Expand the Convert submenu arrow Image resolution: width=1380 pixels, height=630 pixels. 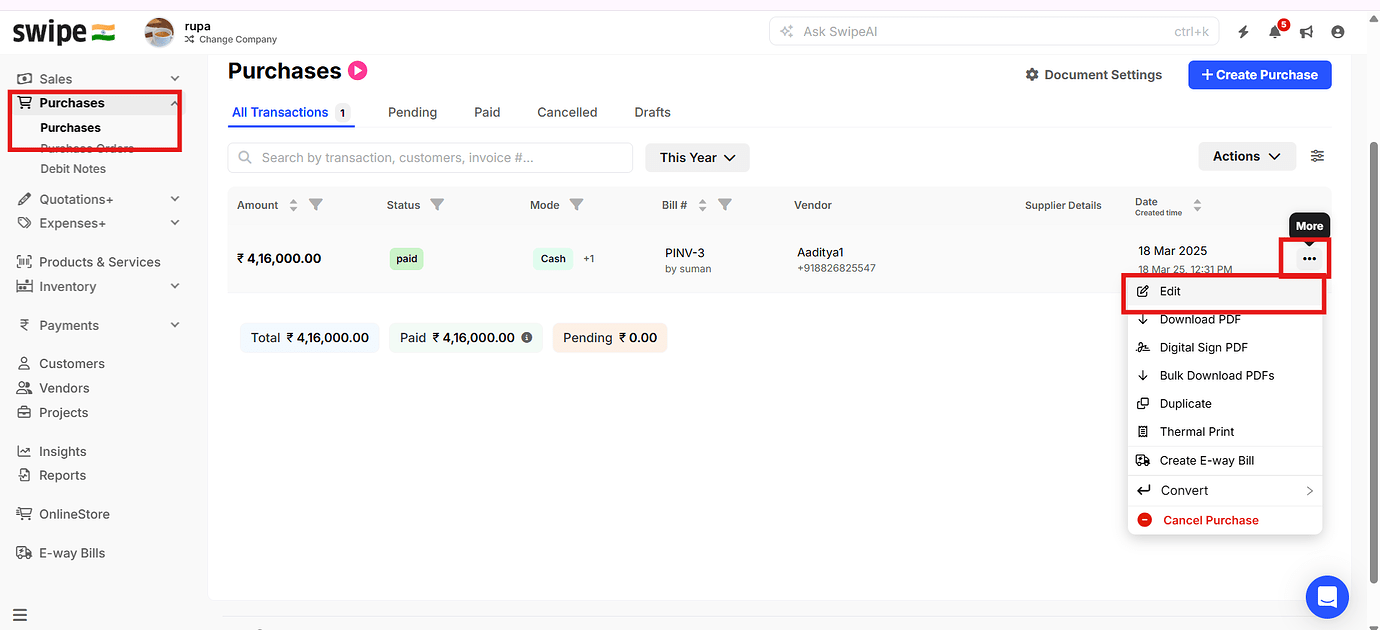tap(1309, 490)
